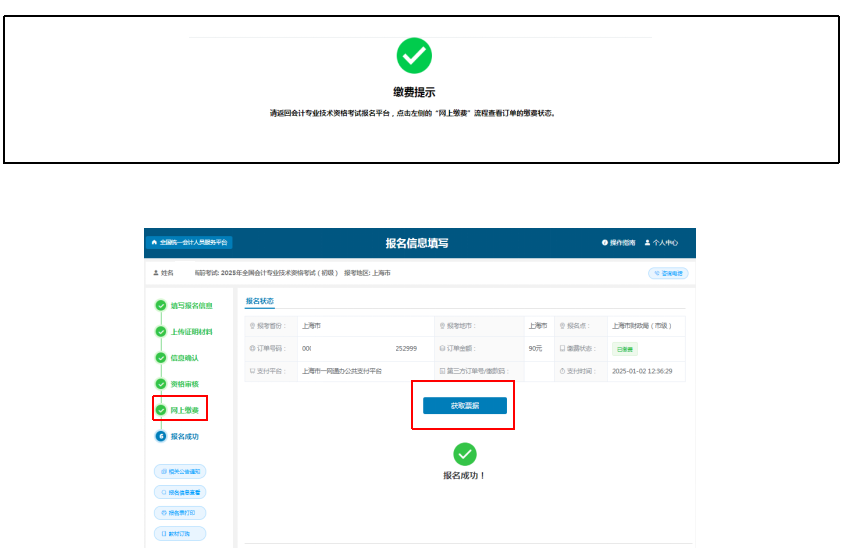
Task: Click 报名表打印 sidebar button
Action: (x=180, y=513)
